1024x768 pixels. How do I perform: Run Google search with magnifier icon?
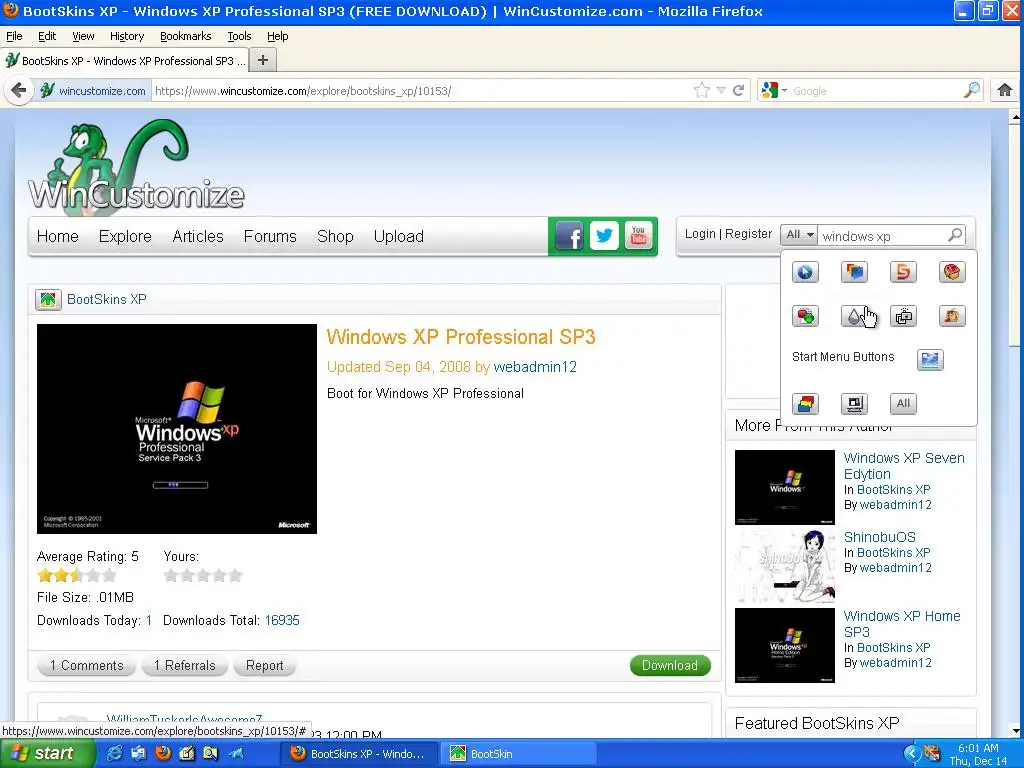(x=972, y=90)
